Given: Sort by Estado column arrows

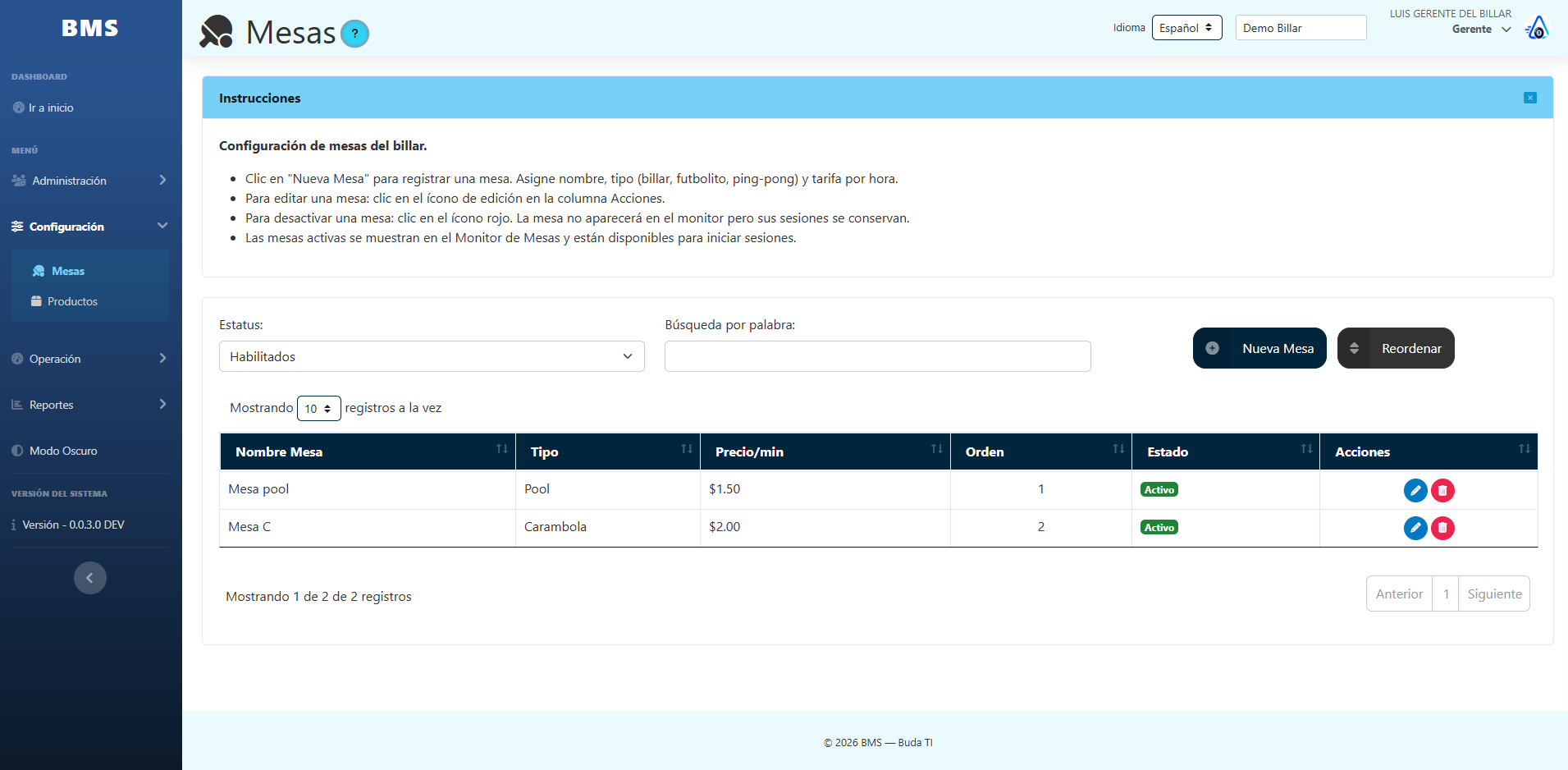Looking at the screenshot, I should coord(1307,449).
